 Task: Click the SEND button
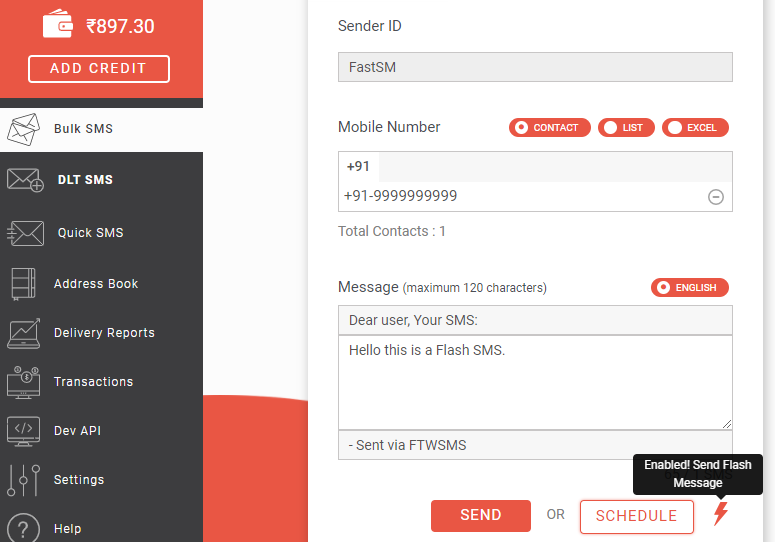tap(481, 515)
